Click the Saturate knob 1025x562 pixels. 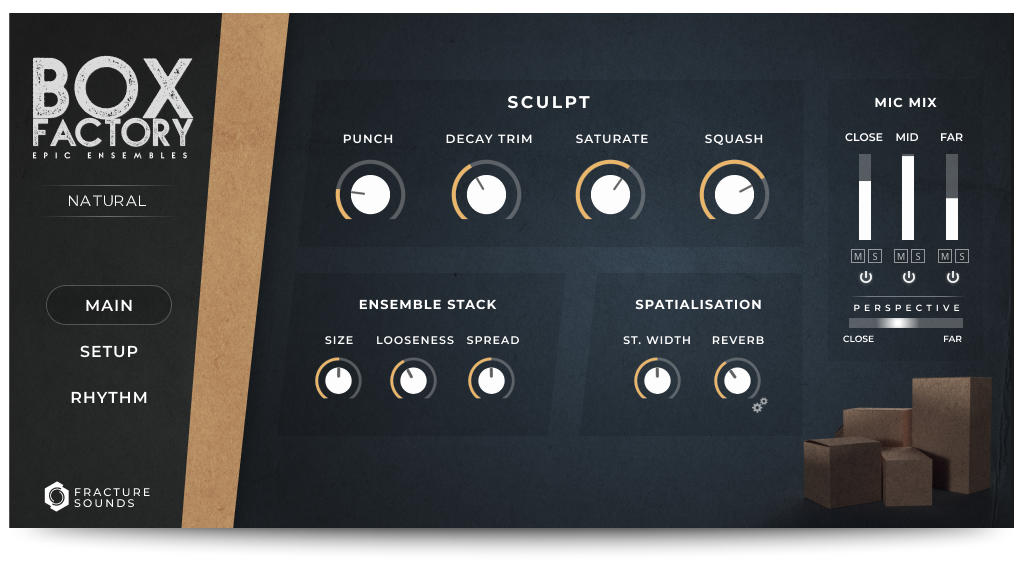[x=611, y=194]
